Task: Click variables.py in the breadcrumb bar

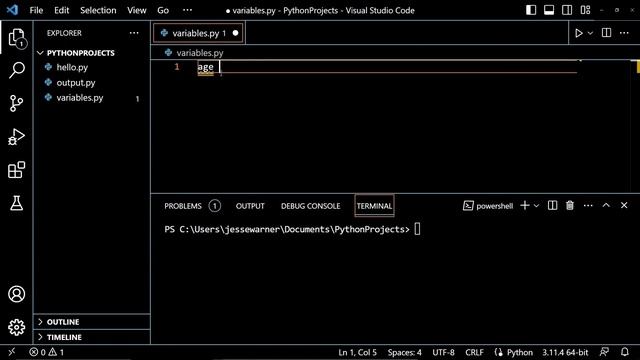Action: [200, 53]
